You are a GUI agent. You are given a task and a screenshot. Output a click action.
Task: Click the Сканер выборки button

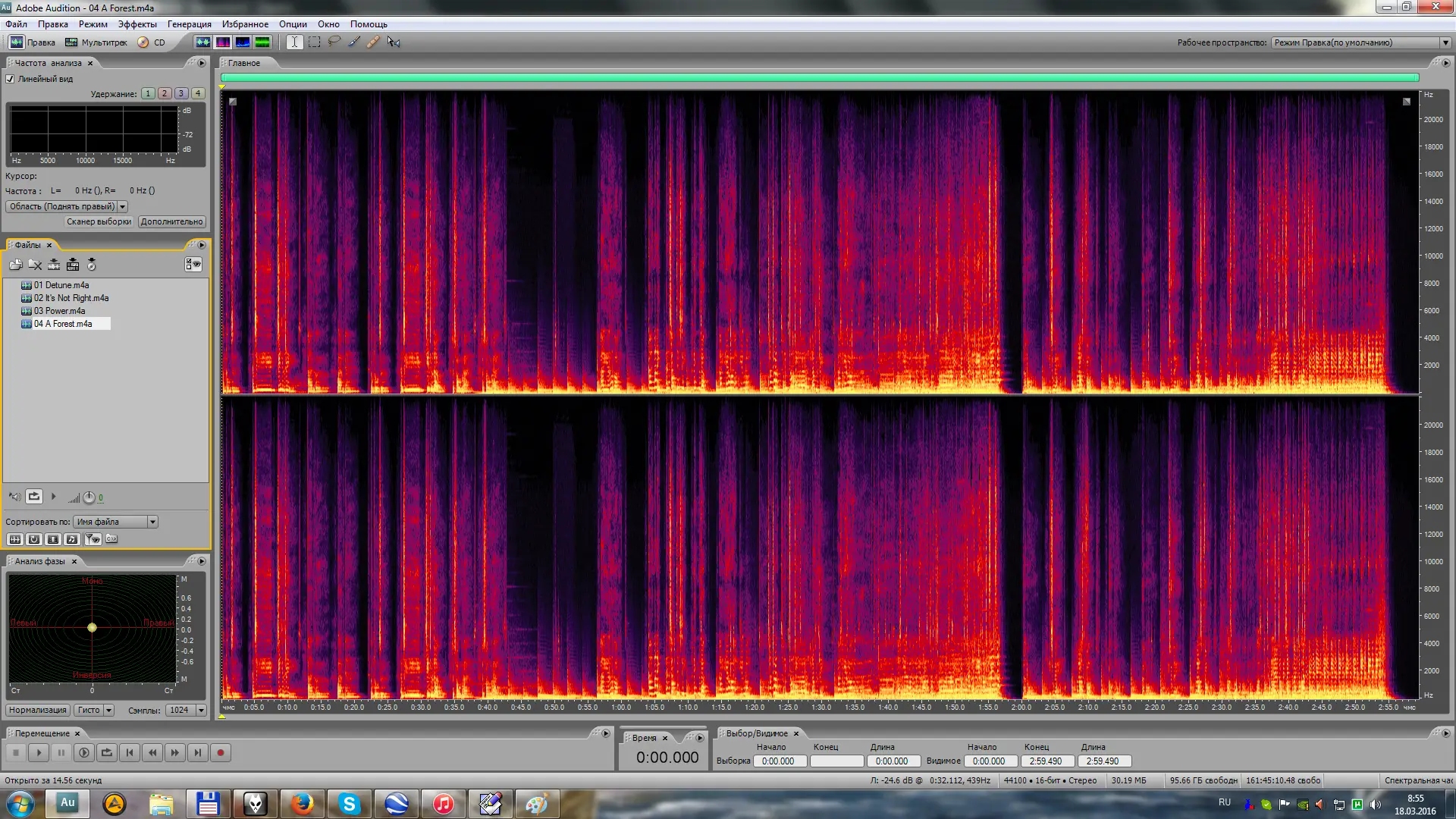click(x=99, y=222)
